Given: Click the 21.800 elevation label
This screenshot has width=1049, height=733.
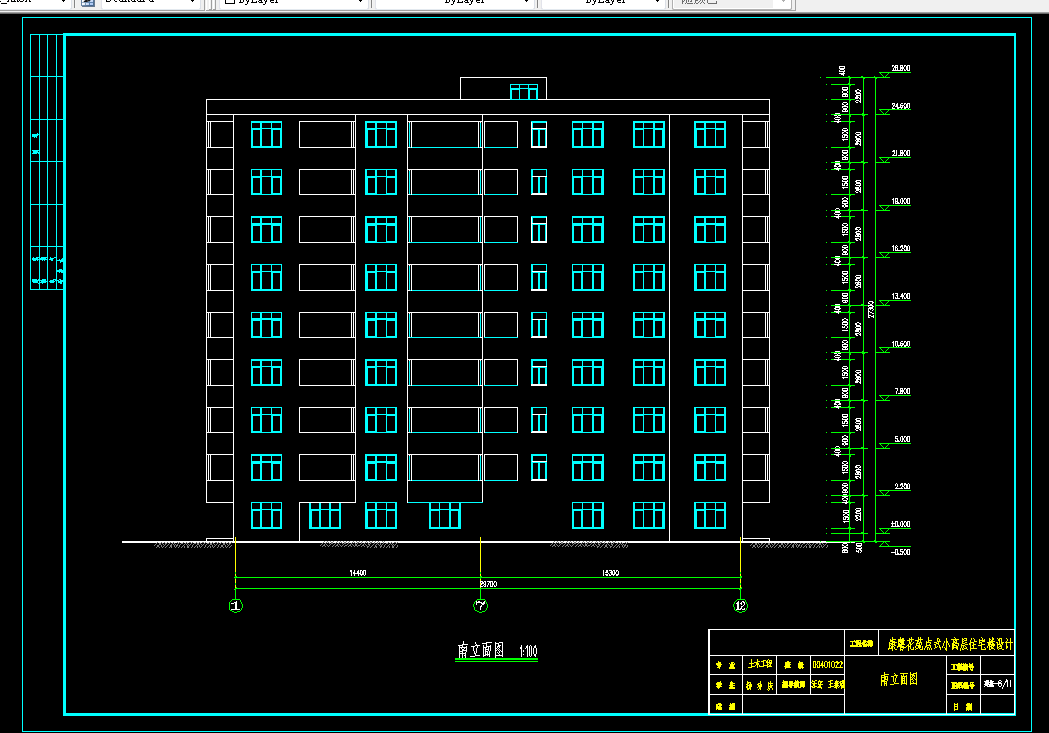Looking at the screenshot, I should 900,154.
